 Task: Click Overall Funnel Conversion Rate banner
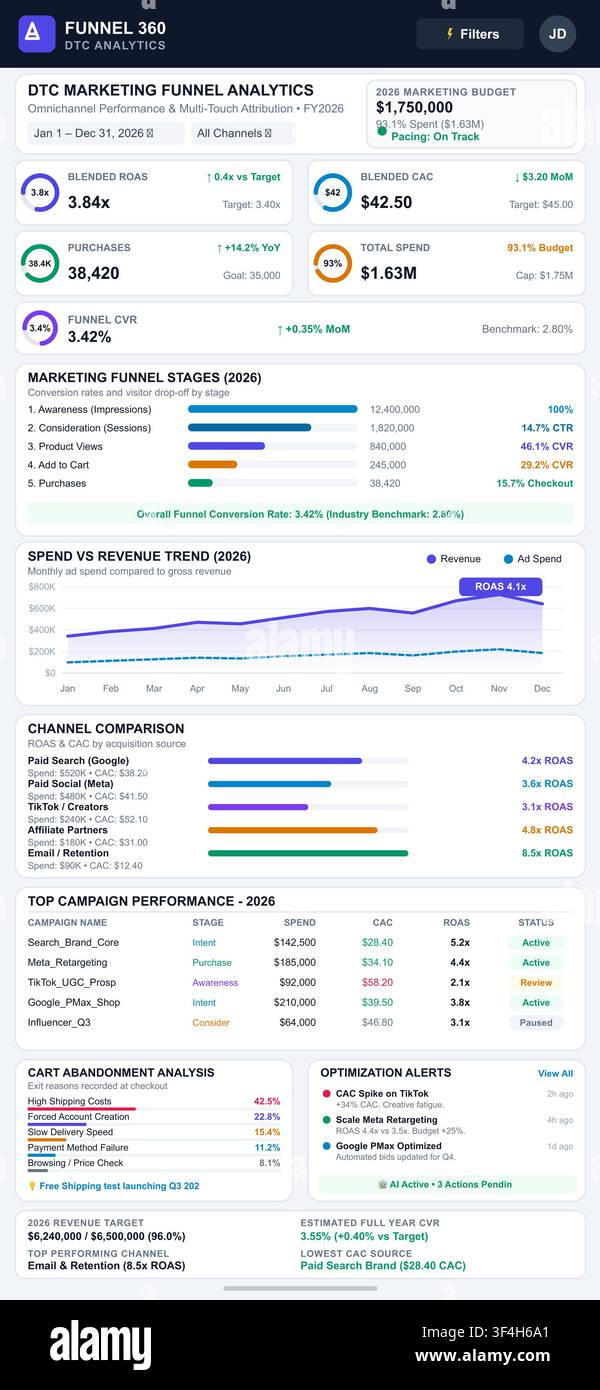(x=300, y=514)
